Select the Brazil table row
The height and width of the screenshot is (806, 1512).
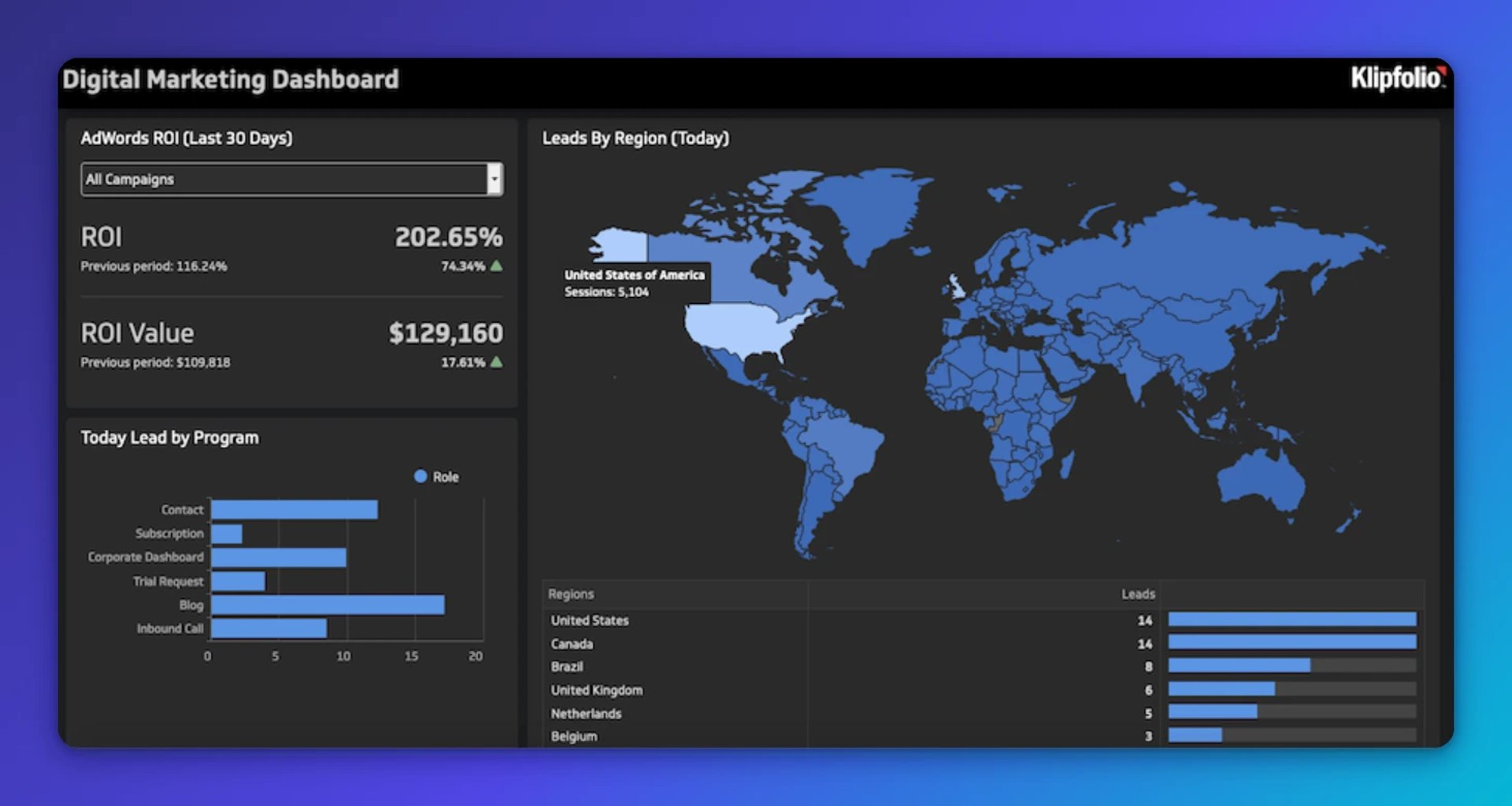pos(983,667)
